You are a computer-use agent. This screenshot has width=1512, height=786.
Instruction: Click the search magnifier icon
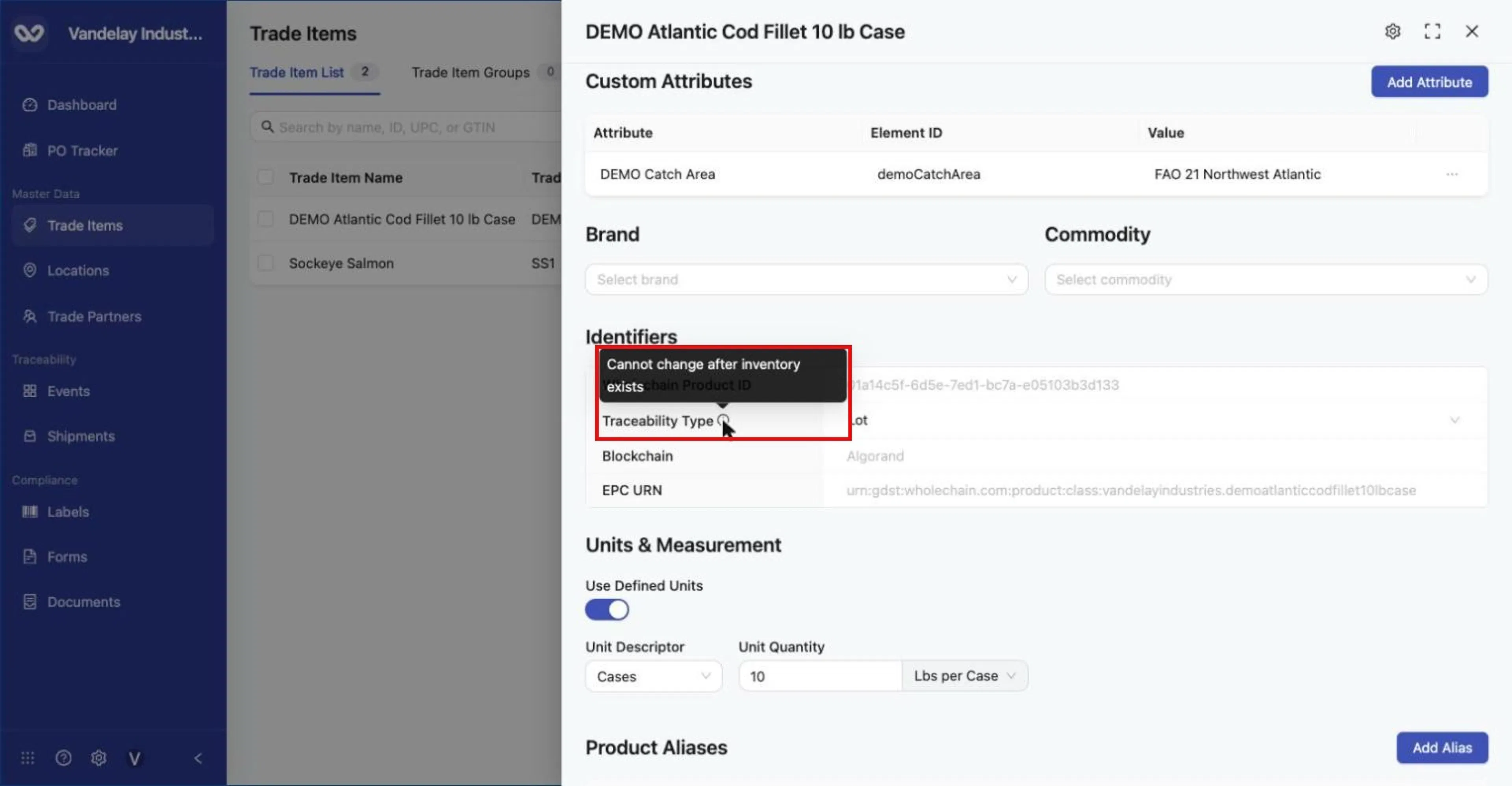coord(267,127)
